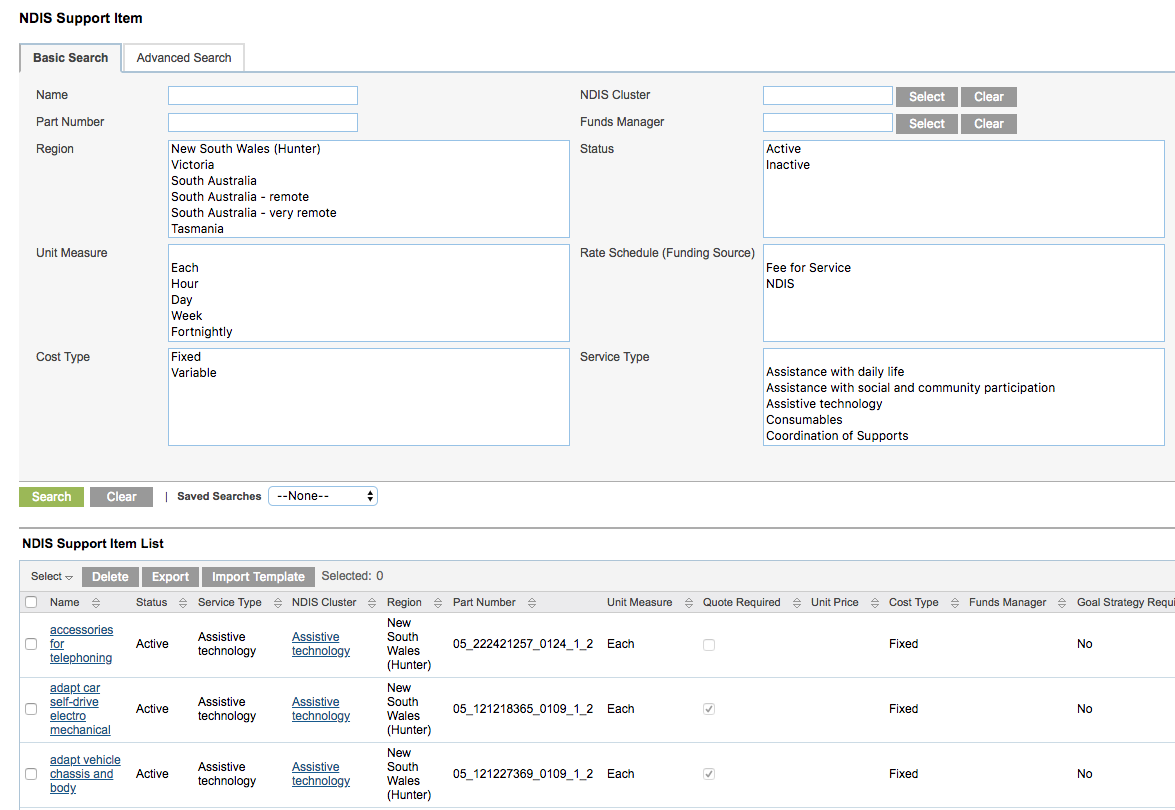This screenshot has height=810, width=1175.
Task: Select Fixed in the Cost Type list
Action: click(x=186, y=357)
